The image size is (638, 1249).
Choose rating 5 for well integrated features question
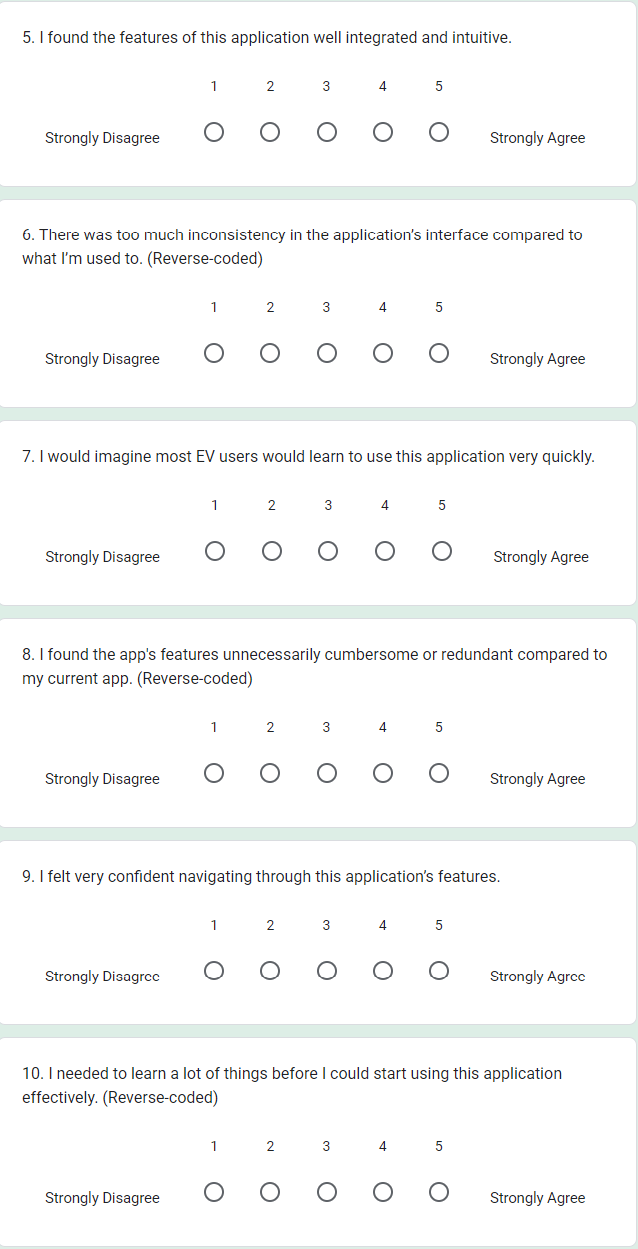(x=438, y=132)
